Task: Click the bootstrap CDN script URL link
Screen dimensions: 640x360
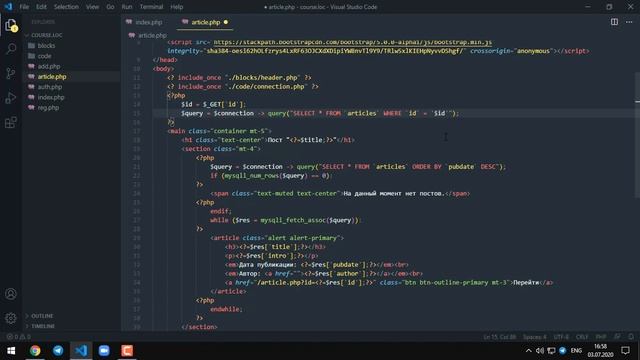Action: tap(353, 42)
